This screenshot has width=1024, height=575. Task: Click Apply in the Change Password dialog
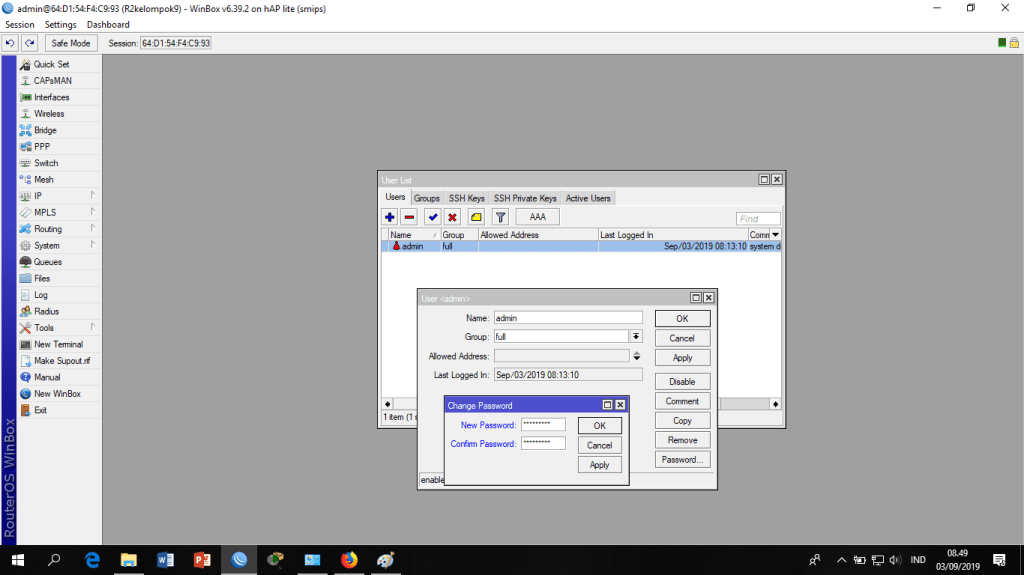pos(599,465)
